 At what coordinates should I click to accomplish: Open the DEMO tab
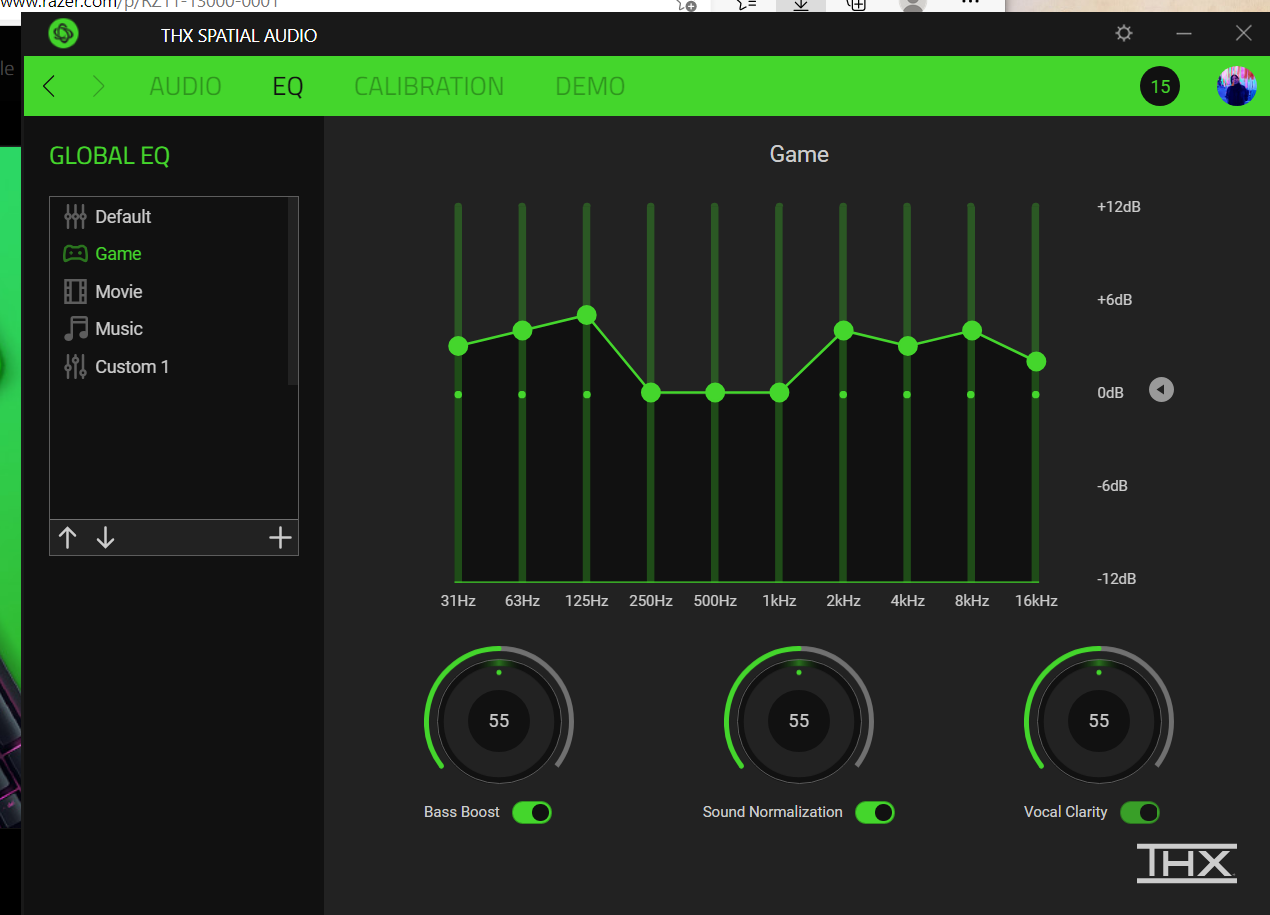coord(590,86)
